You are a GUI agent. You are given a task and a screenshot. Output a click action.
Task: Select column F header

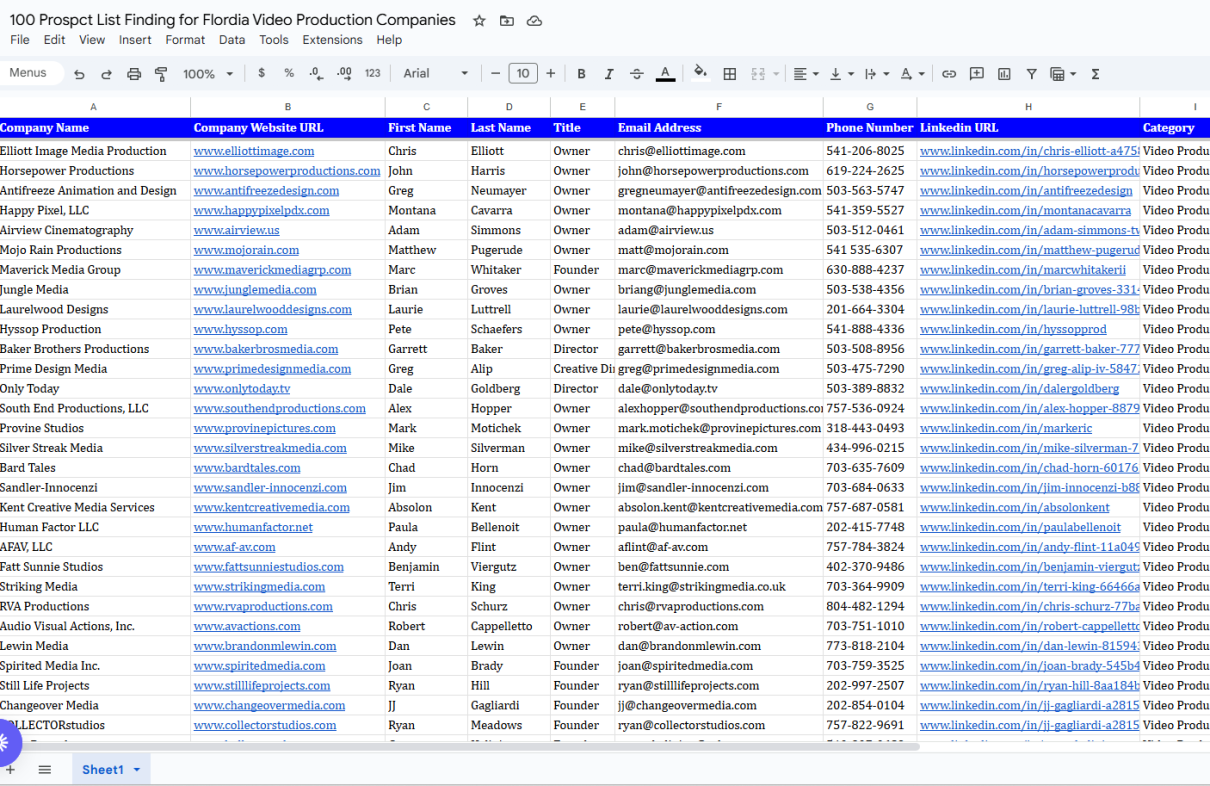(x=719, y=107)
